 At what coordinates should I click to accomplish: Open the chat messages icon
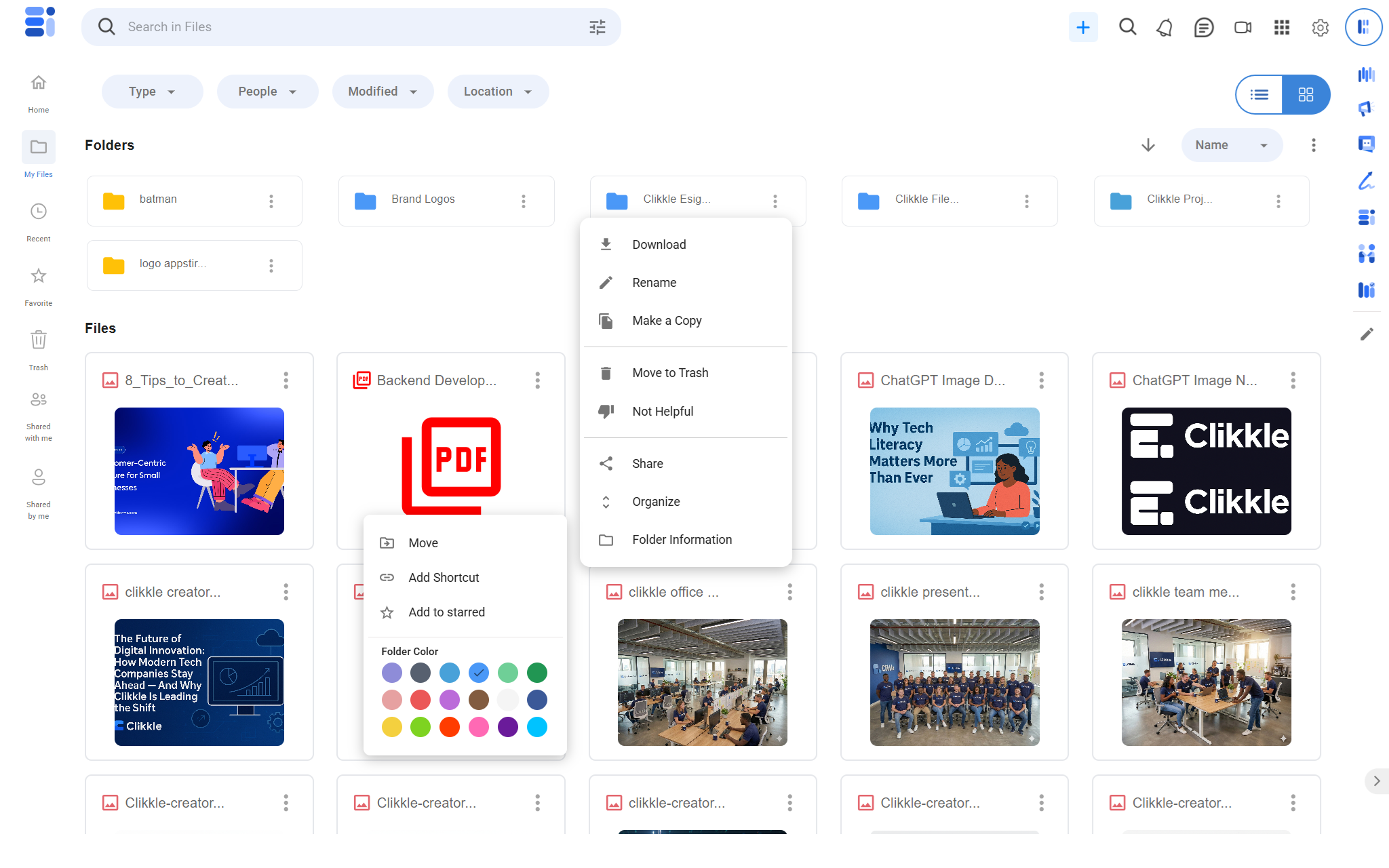[1204, 27]
